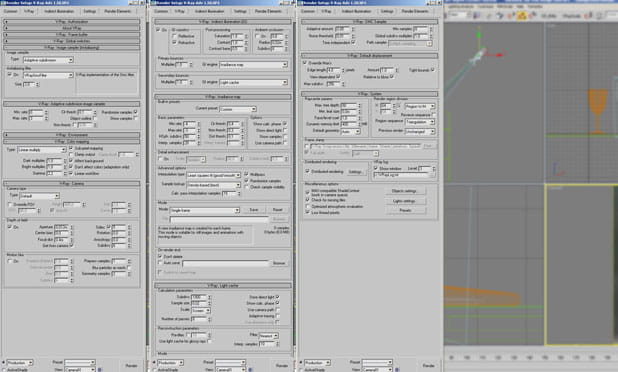Click the highlighted yellow toolbar icon above the viewport
Viewport: 618px width, 372px height.
[x=522, y=15]
